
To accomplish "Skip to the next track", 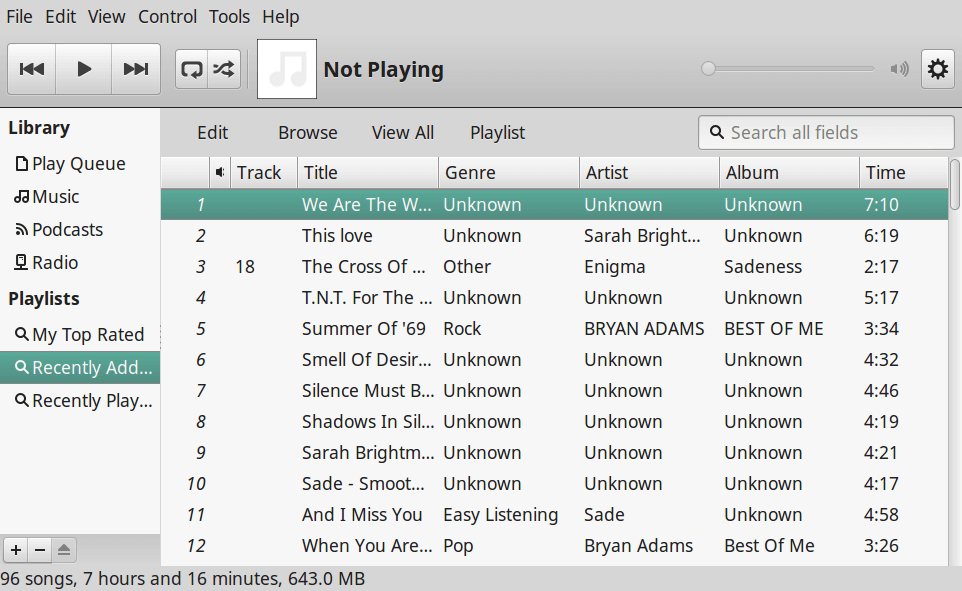I will (136, 69).
